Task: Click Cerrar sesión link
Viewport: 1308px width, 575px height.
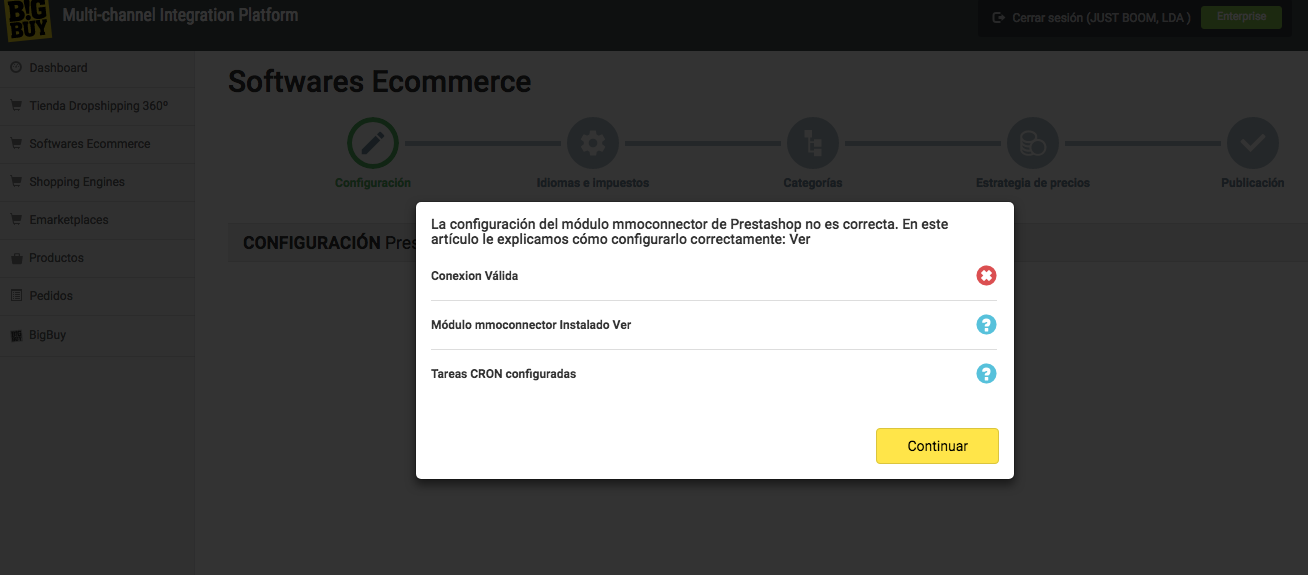Action: 1092,18
